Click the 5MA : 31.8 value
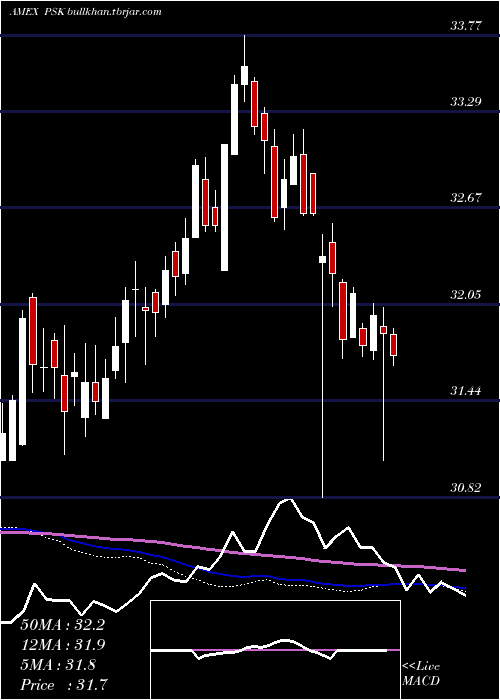The height and width of the screenshot is (700, 500). (58, 665)
